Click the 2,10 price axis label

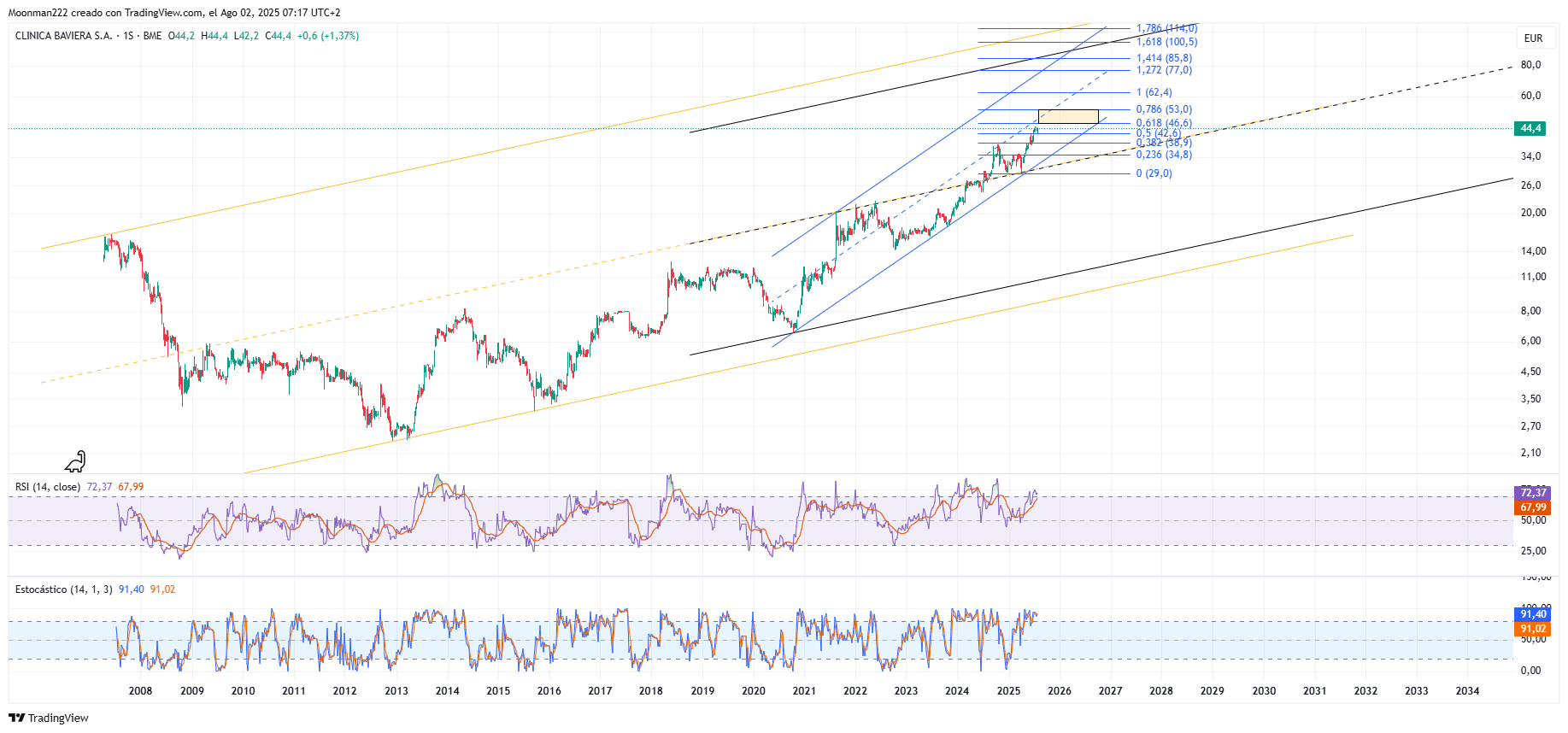pyautogui.click(x=1530, y=453)
